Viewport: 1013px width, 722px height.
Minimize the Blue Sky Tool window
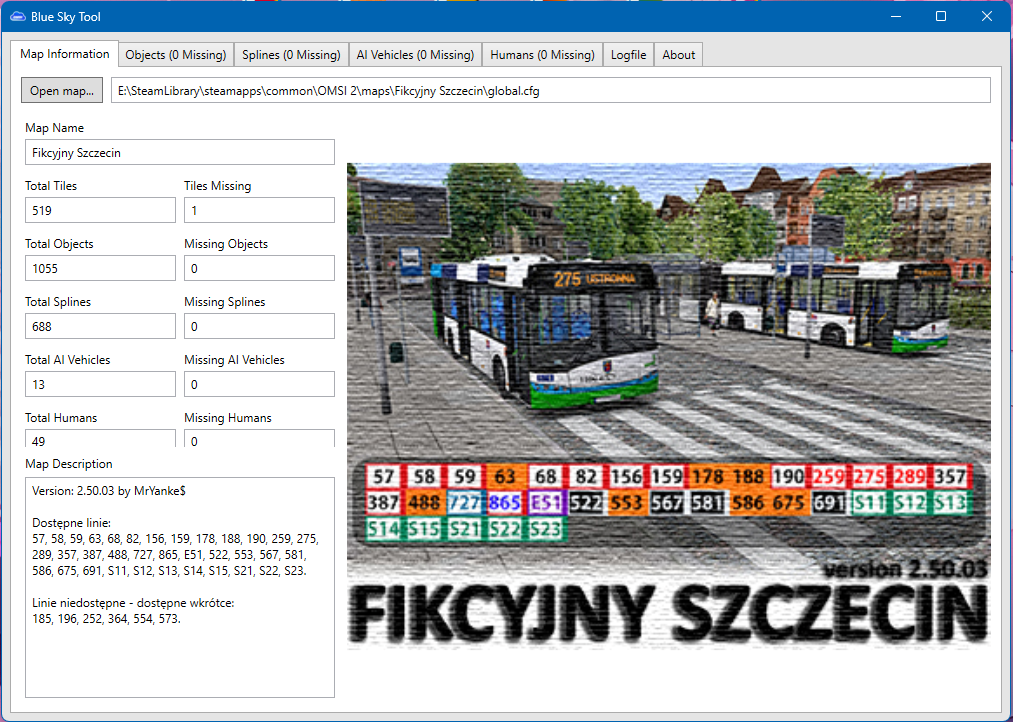pos(895,17)
